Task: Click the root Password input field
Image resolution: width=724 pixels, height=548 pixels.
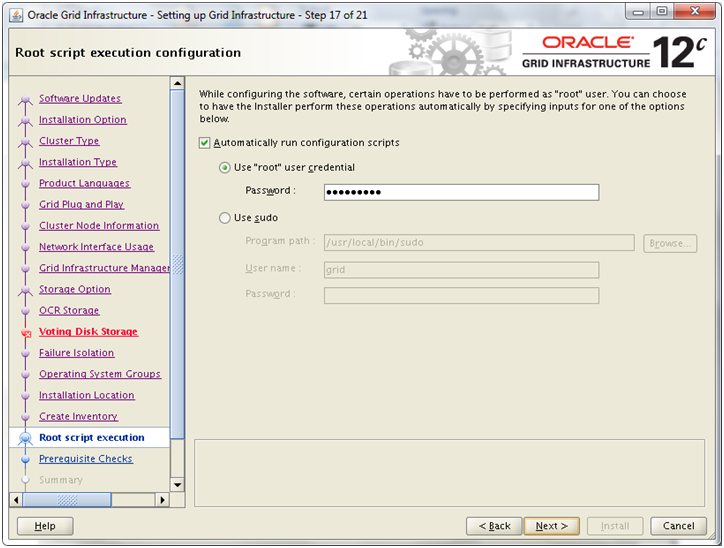Action: [461, 192]
